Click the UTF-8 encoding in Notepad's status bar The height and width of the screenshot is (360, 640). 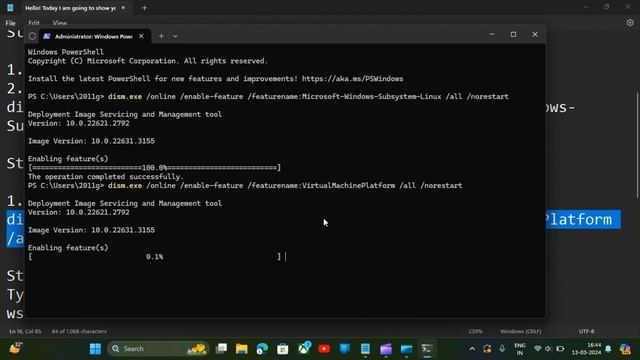(x=587, y=331)
